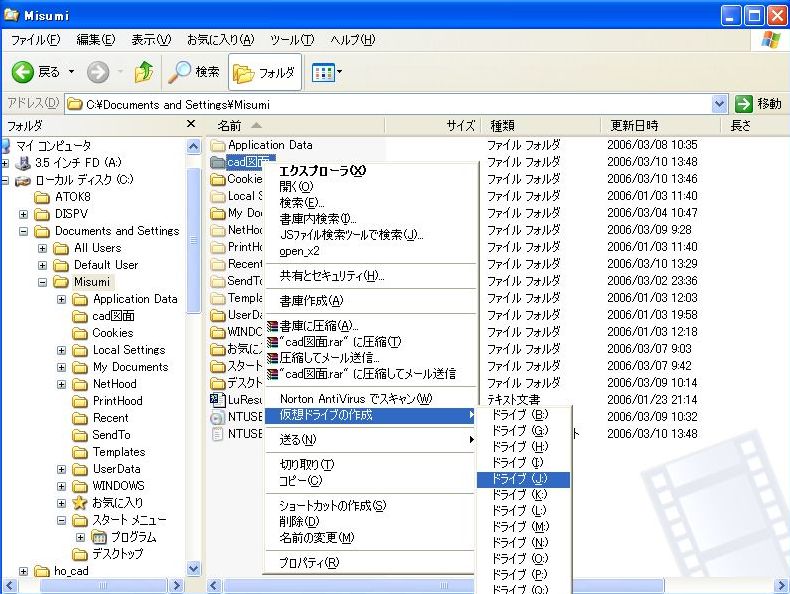
Task: Select the お気に入り star folder icon in tree
Action: coord(80,503)
